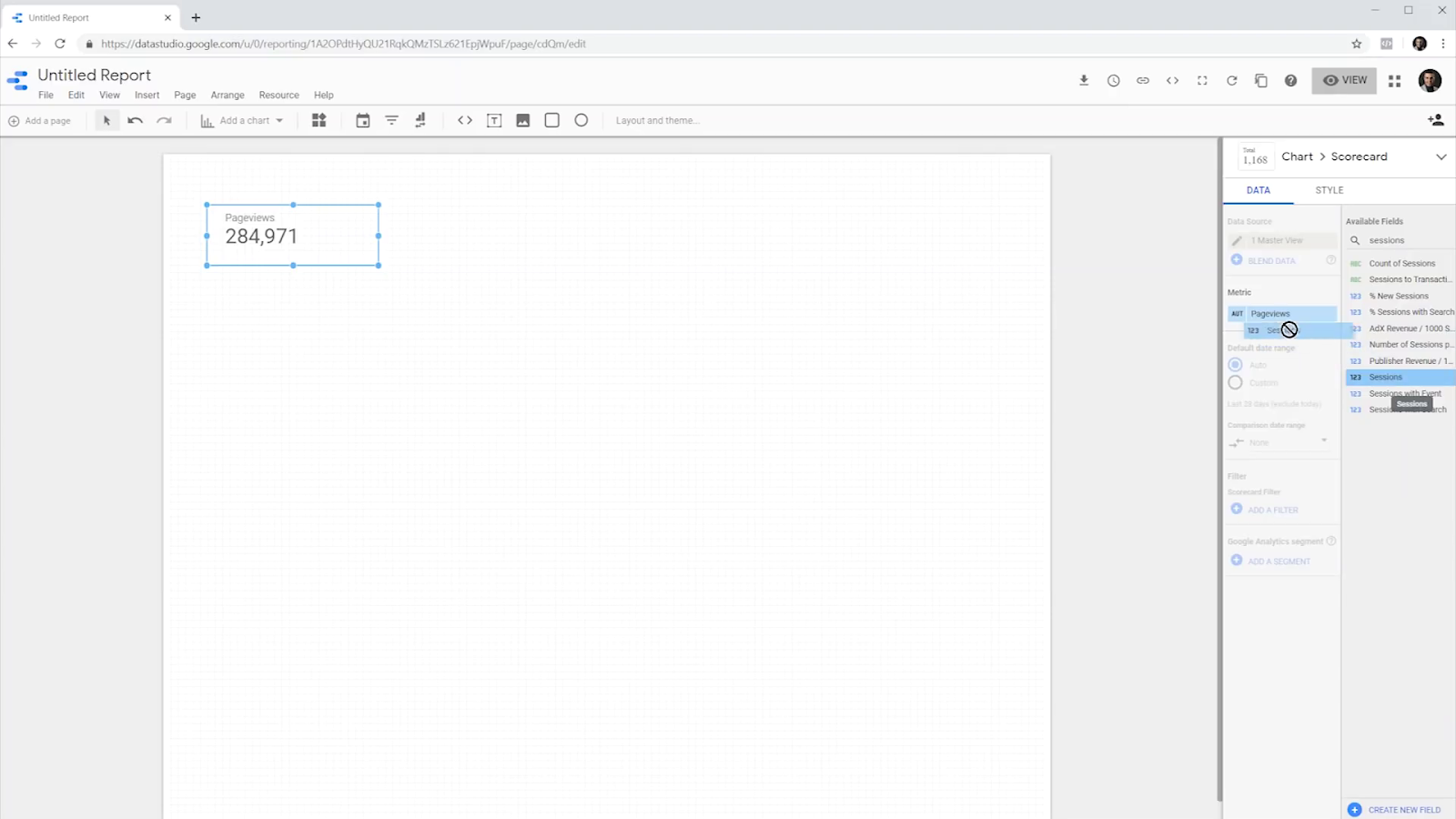Click ADD A FILTER
Screen dimensions: 1456x819
click(x=1265, y=510)
